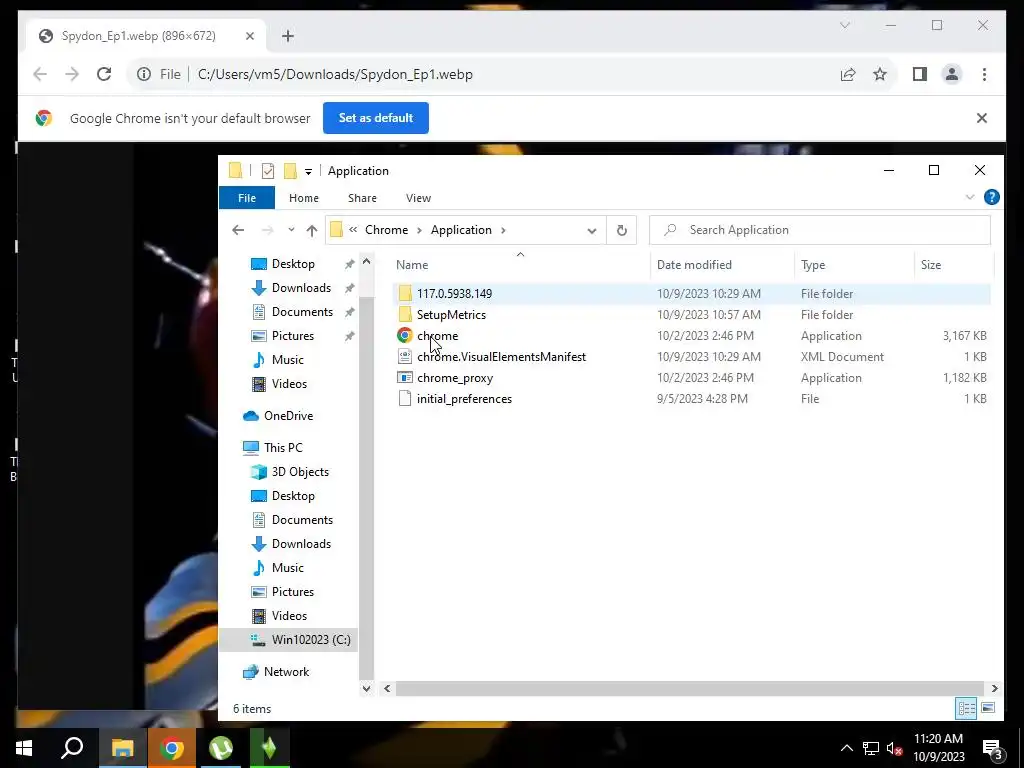Select the Spydon_Ep1.webp Chrome tab
The height and width of the screenshot is (768, 1024).
coord(146,36)
